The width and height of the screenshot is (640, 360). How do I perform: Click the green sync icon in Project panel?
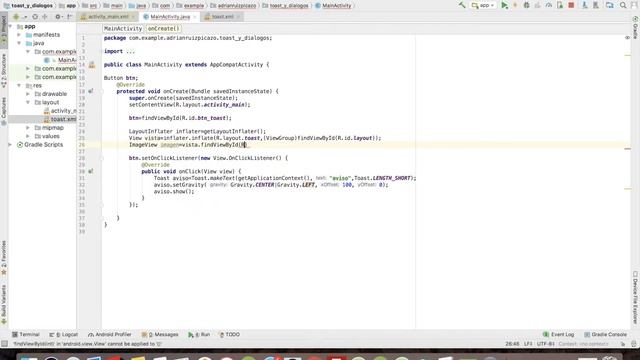pyautogui.click(x=16, y=17)
